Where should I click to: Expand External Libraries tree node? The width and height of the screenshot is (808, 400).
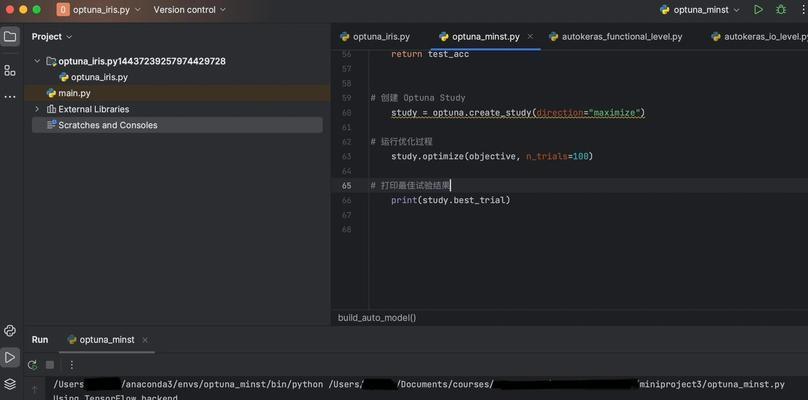point(37,109)
